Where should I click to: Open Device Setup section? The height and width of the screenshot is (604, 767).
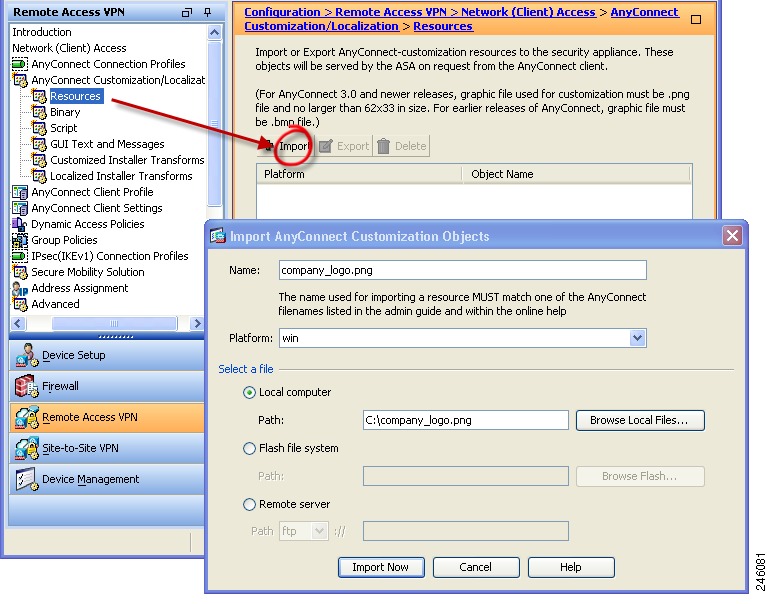click(x=107, y=356)
